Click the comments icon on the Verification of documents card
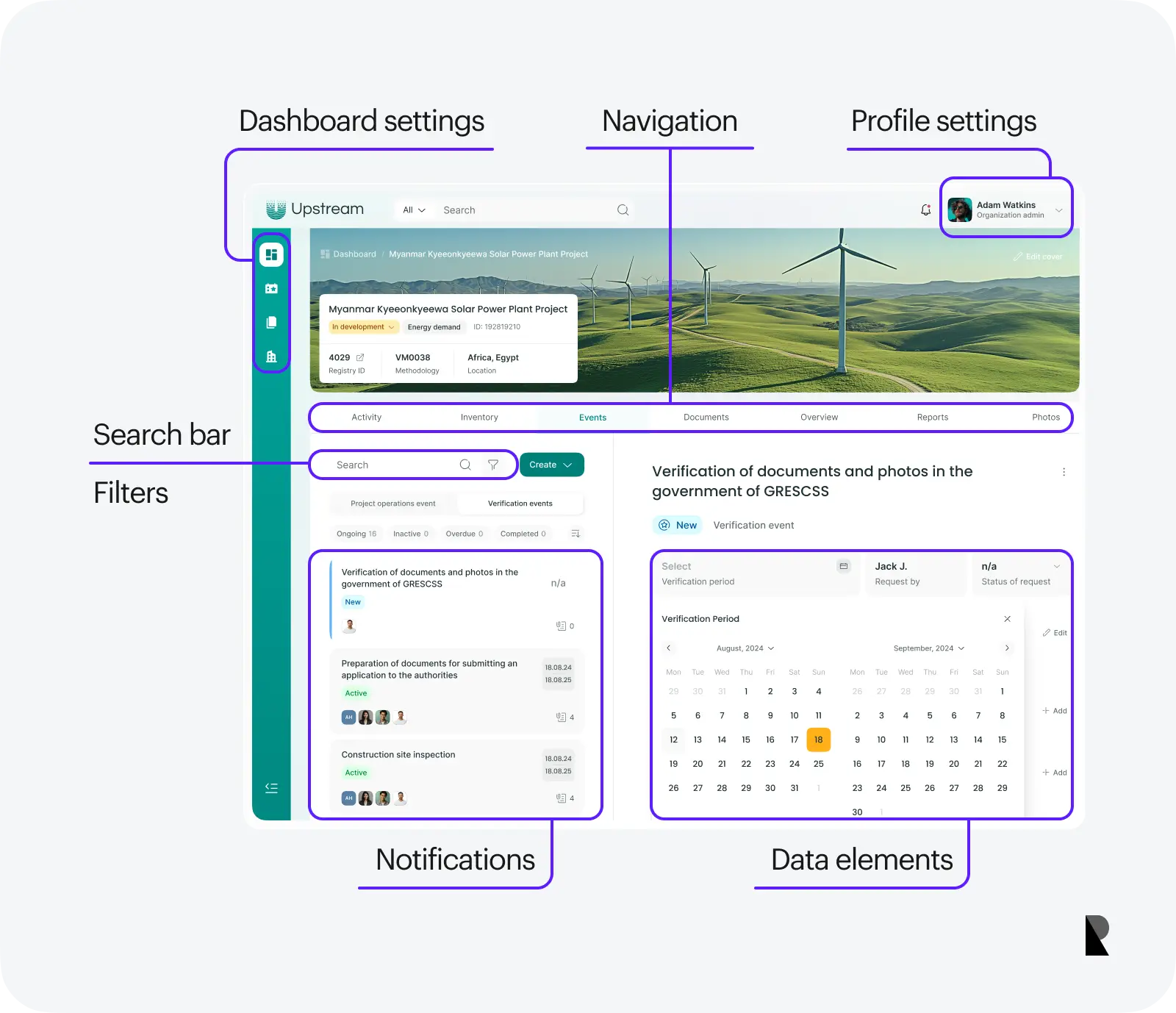This screenshot has width=1176, height=1013. [561, 626]
